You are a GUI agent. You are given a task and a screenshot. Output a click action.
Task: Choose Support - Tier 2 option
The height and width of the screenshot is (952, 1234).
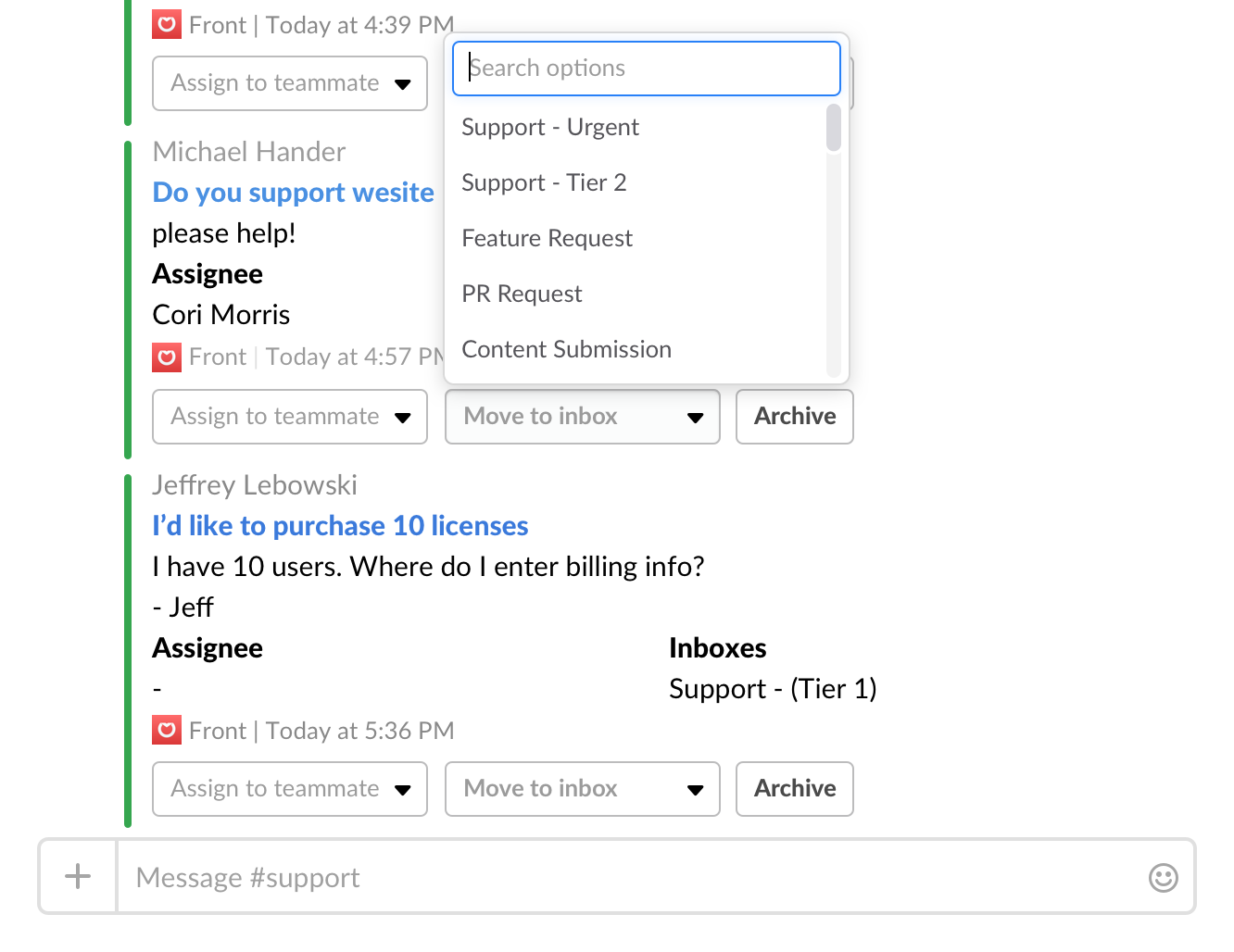544,182
